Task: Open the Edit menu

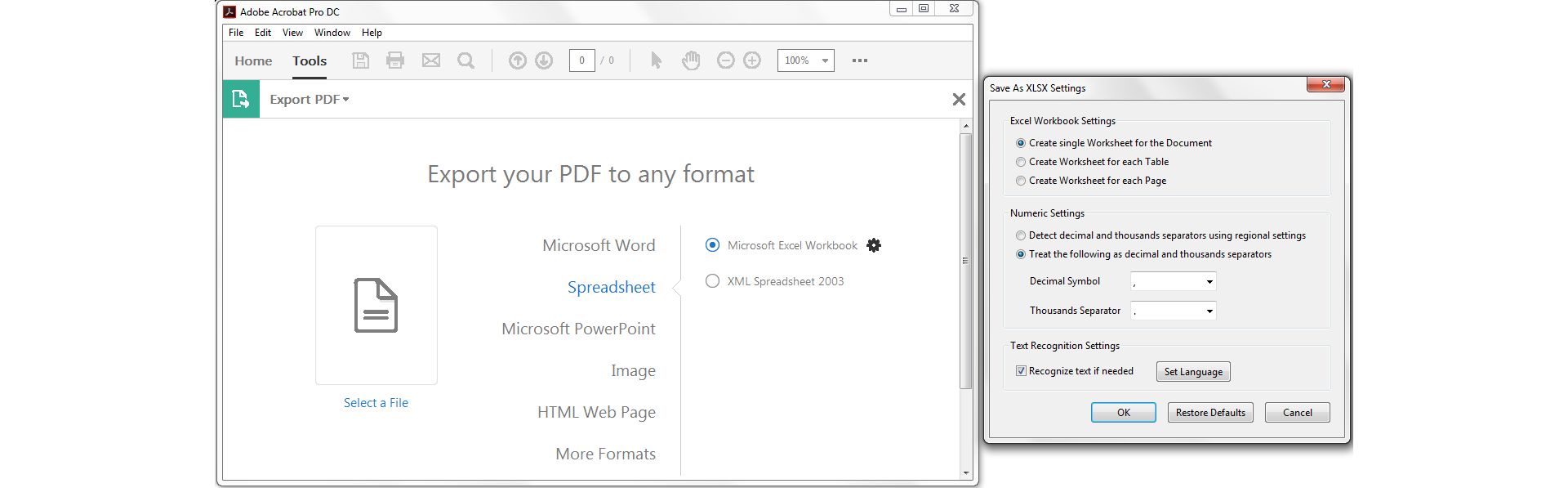Action: tap(263, 33)
